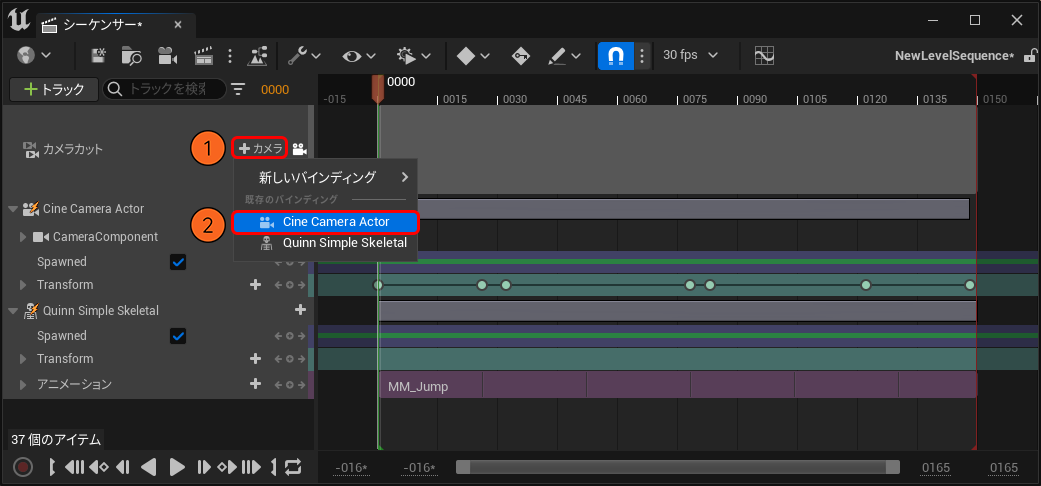The image size is (1041, 486).
Task: Expand the CameraComponent tree item
Action: (24, 237)
